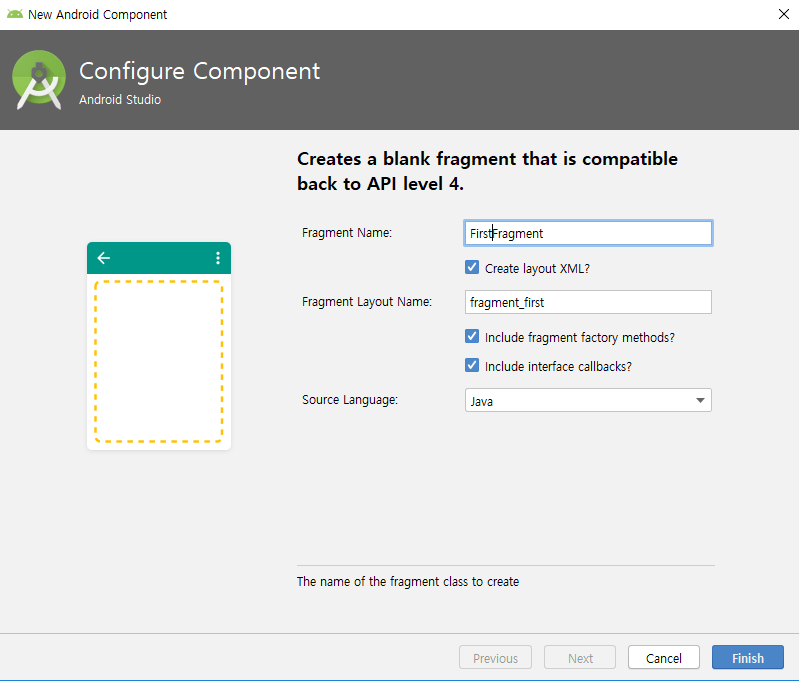Click the help text about fragment class
The width and height of the screenshot is (799, 681).
[x=408, y=582]
